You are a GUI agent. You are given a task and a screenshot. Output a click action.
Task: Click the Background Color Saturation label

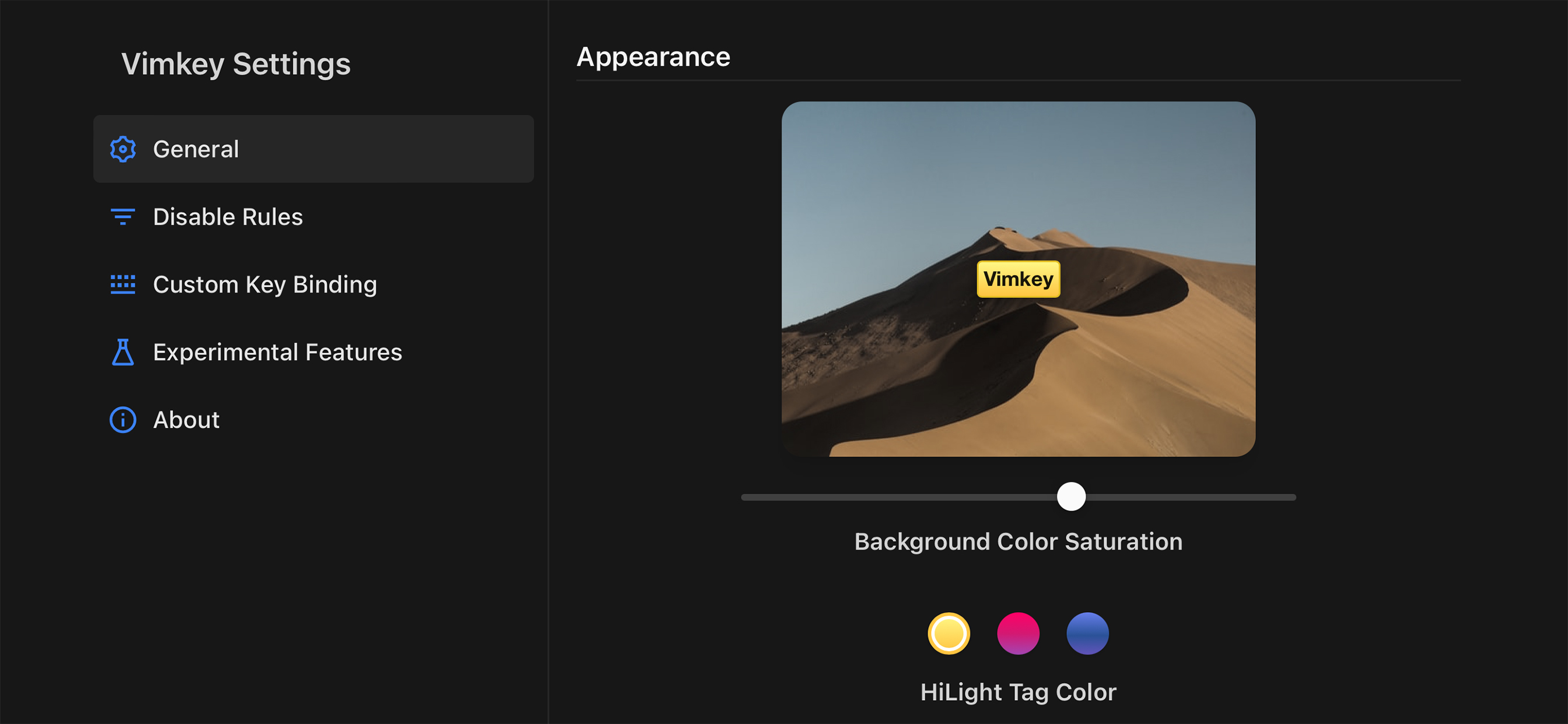pos(1019,542)
